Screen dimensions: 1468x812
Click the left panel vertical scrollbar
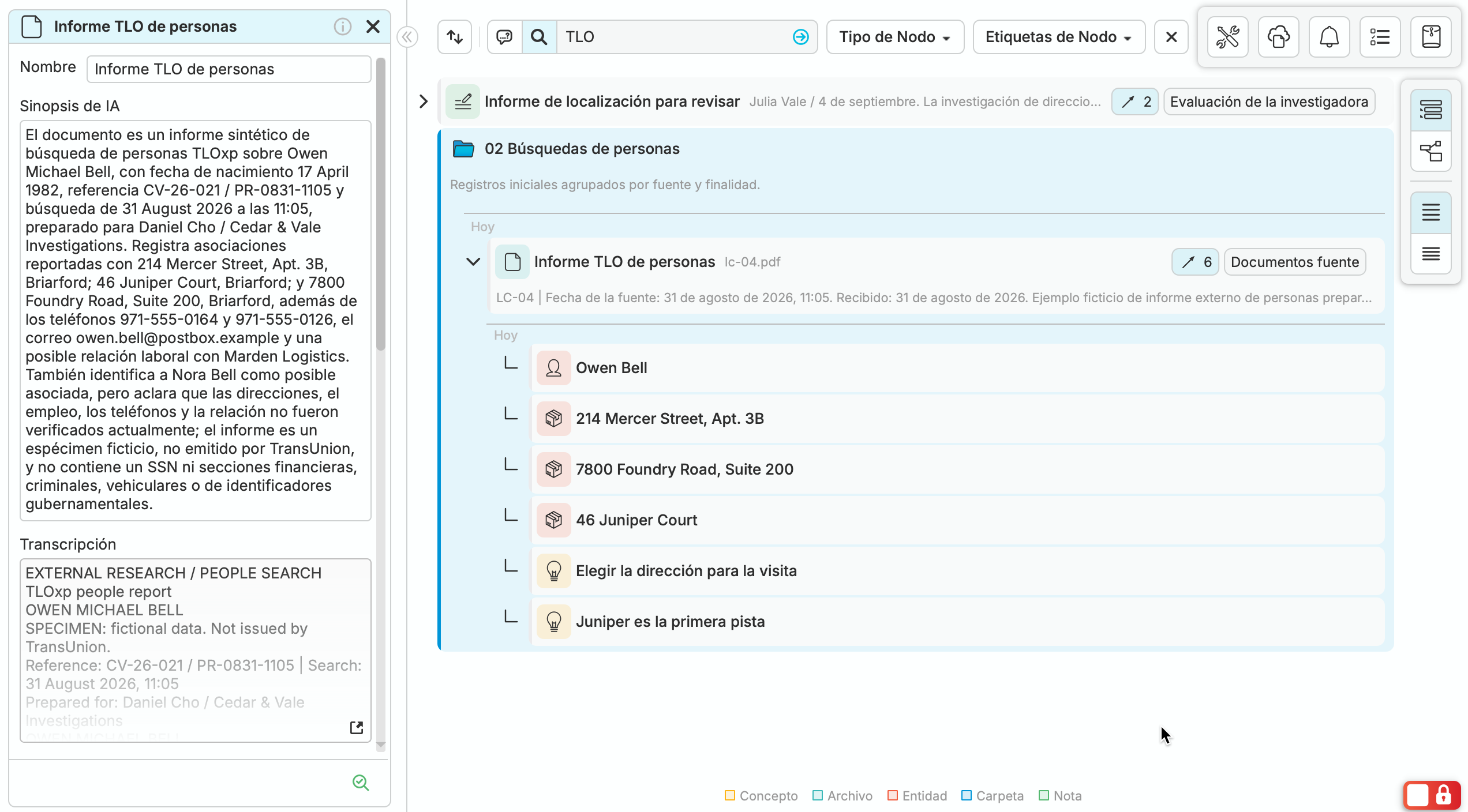(380, 205)
